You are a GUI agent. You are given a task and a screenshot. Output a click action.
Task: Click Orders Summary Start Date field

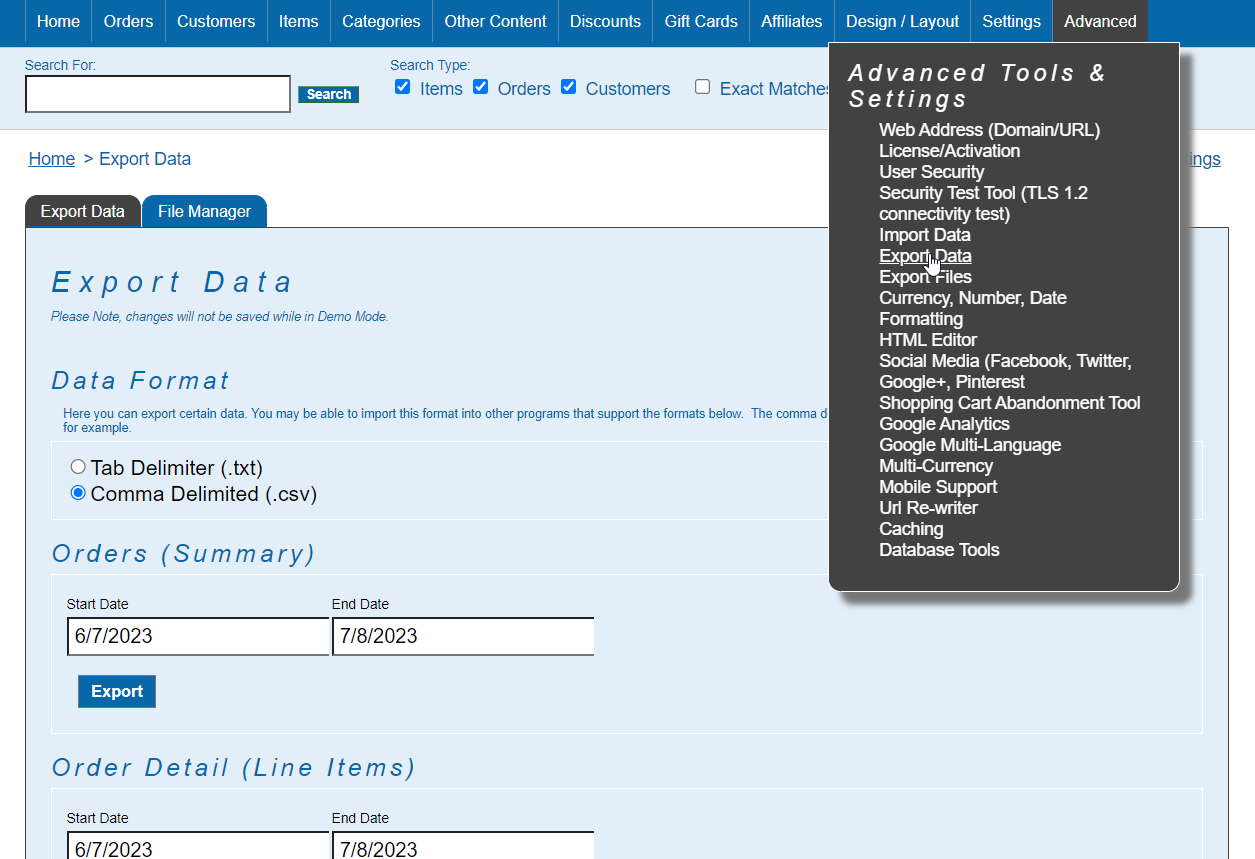pyautogui.click(x=197, y=636)
